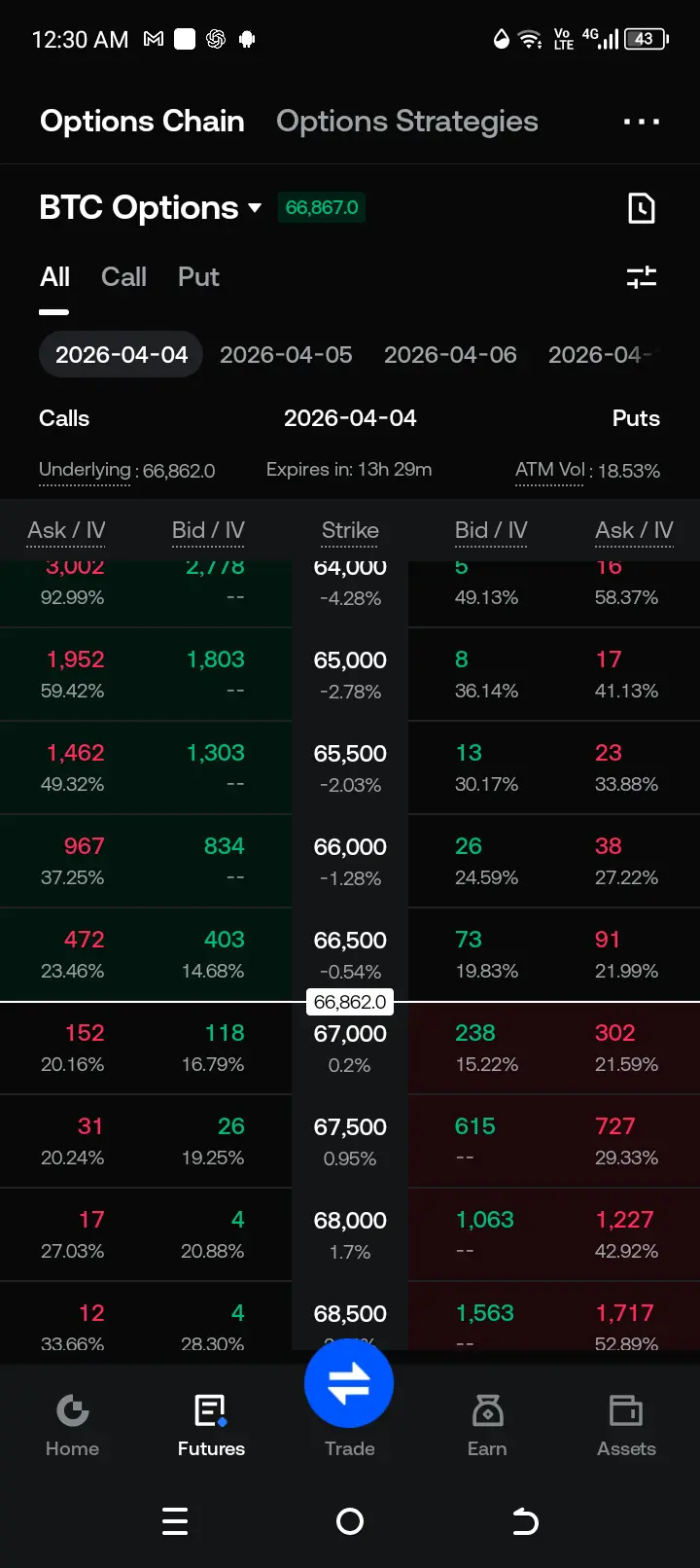
Task: Tap the 68,000 strike cell
Action: [x=350, y=1235]
